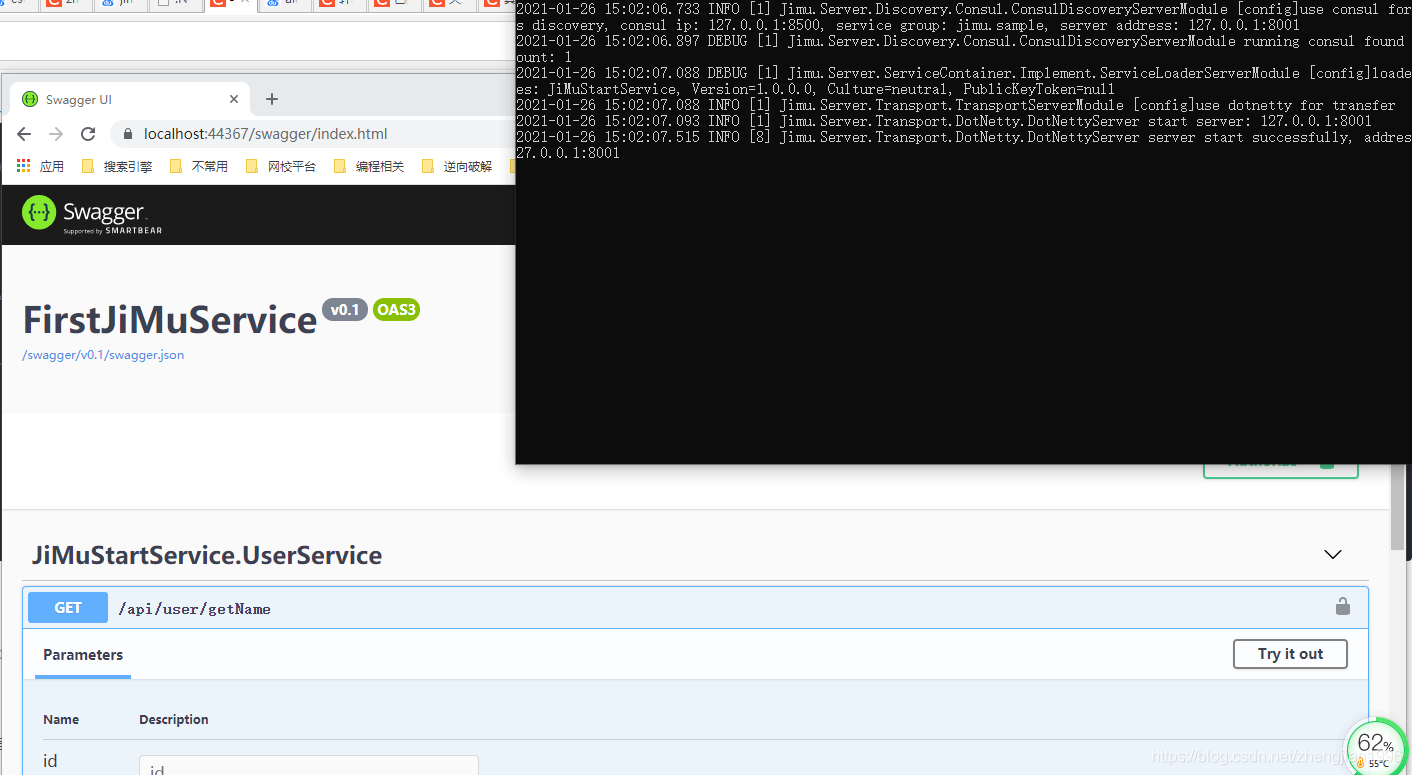Screen dimensions: 1412x775
Task: Click the console line with consul ip 127.0.0.1:8500
Action: click(908, 25)
